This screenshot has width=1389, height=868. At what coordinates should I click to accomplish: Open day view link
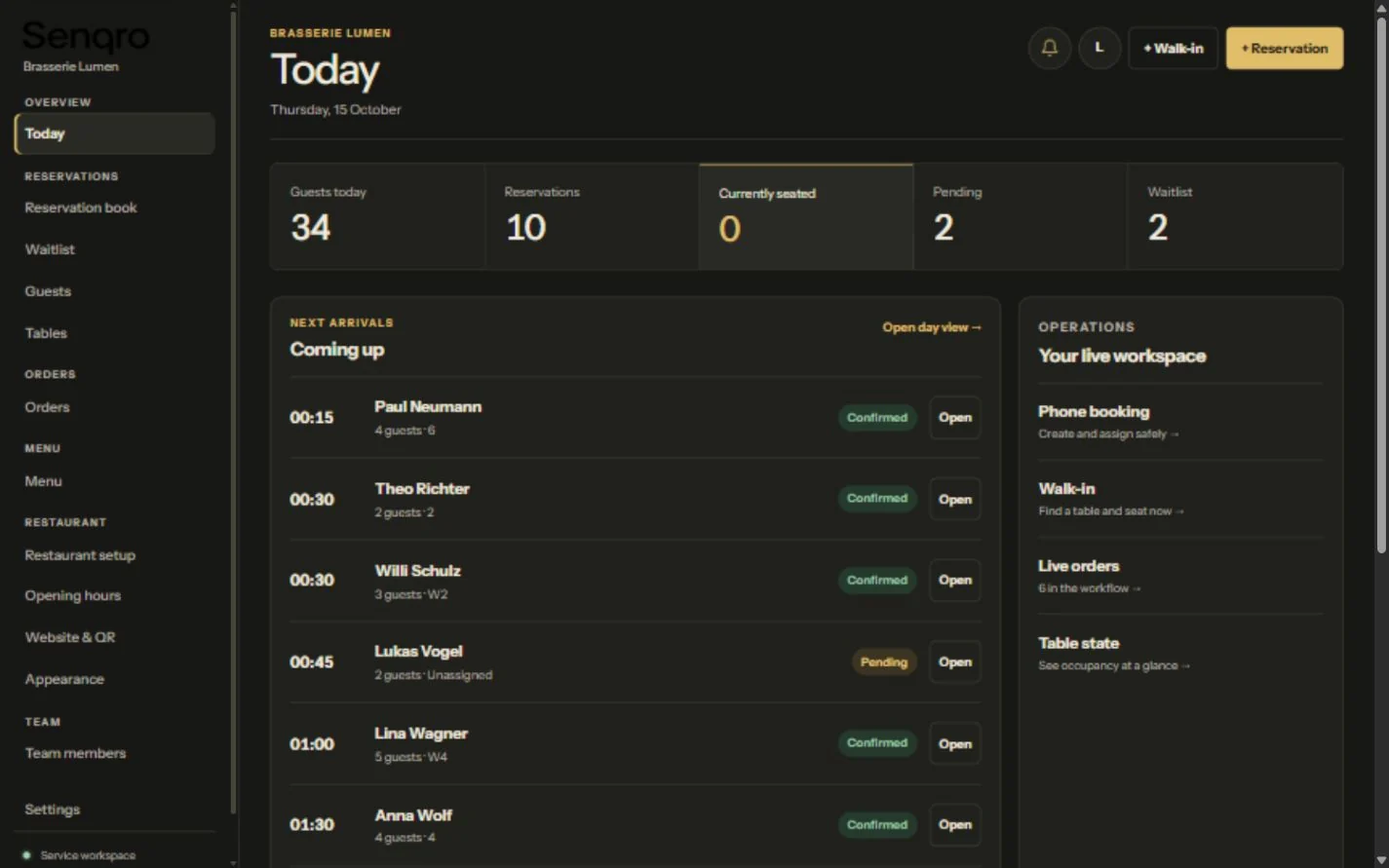(x=932, y=327)
